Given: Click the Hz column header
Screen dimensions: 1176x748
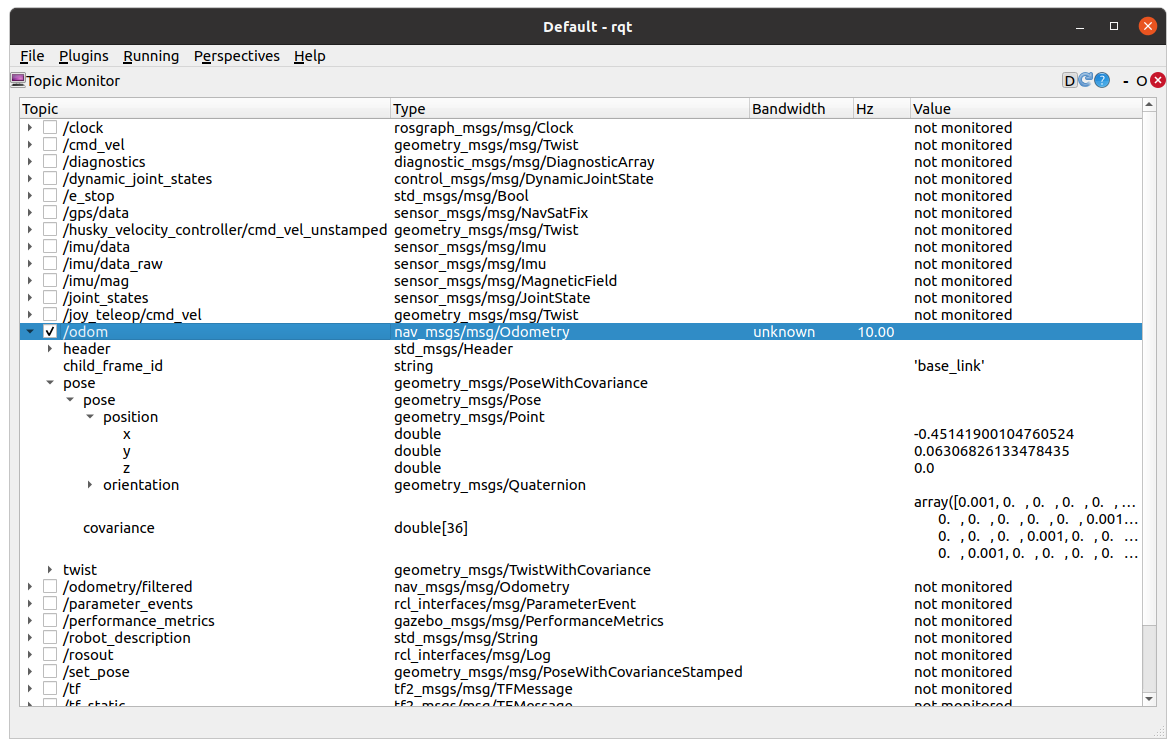Looking at the screenshot, I should click(881, 109).
